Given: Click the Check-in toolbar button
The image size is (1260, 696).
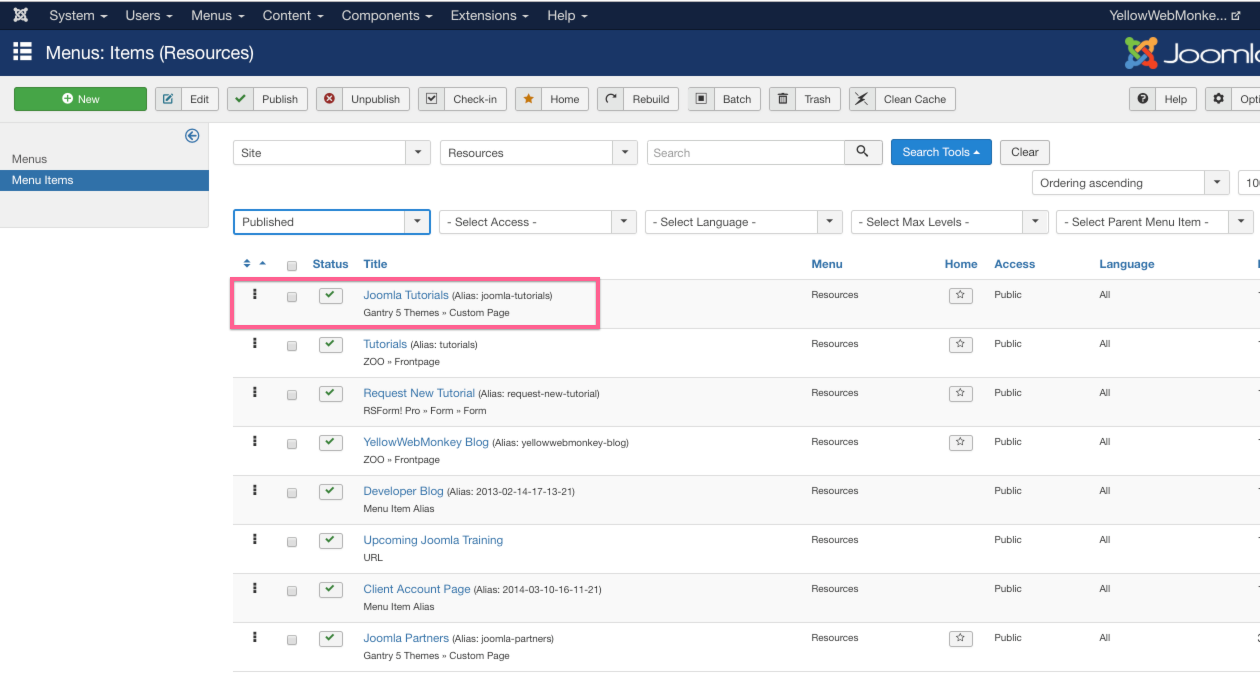Looking at the screenshot, I should click(462, 99).
